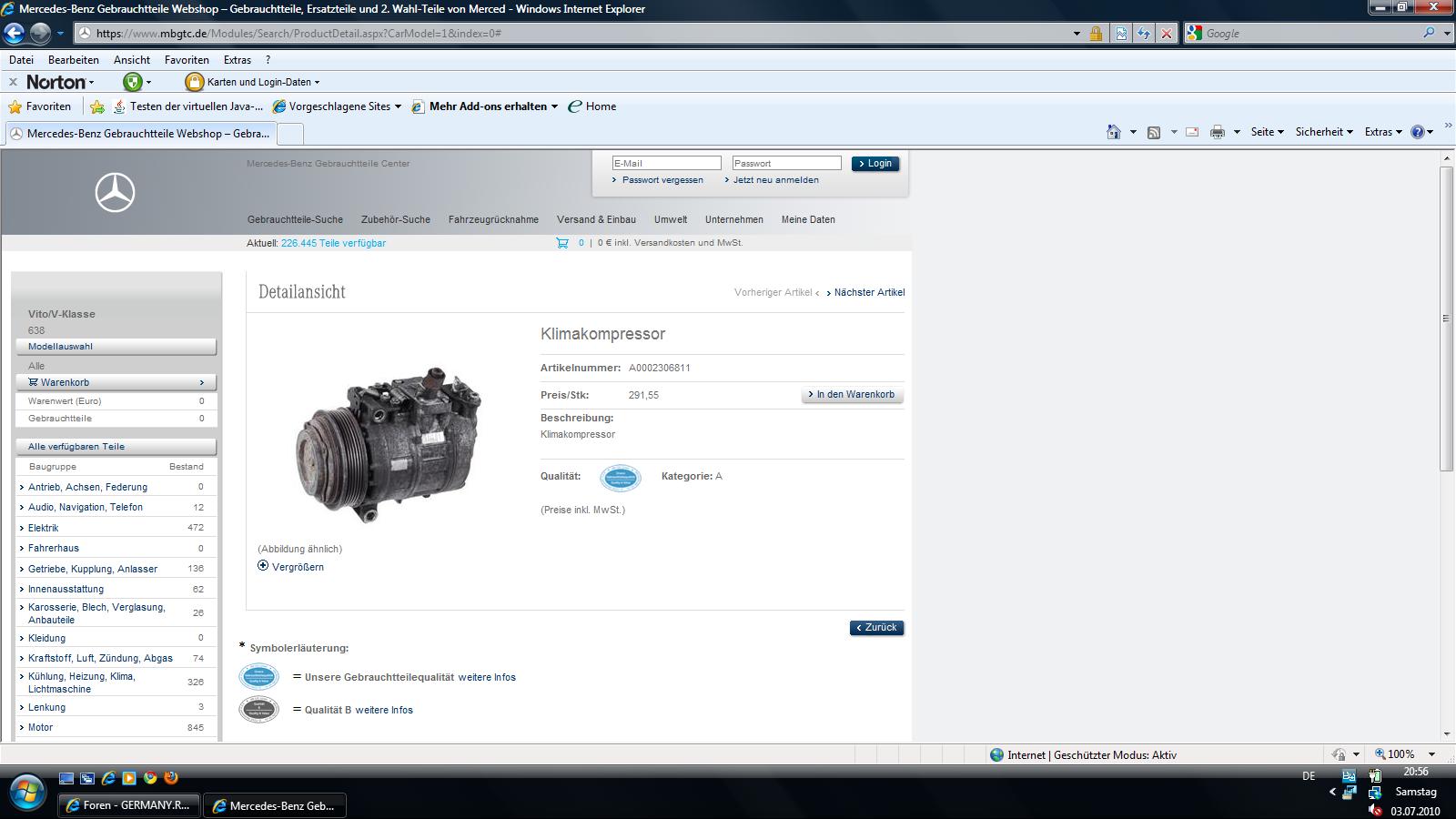
Task: Click the Klimakompressor product image
Action: click(x=389, y=444)
